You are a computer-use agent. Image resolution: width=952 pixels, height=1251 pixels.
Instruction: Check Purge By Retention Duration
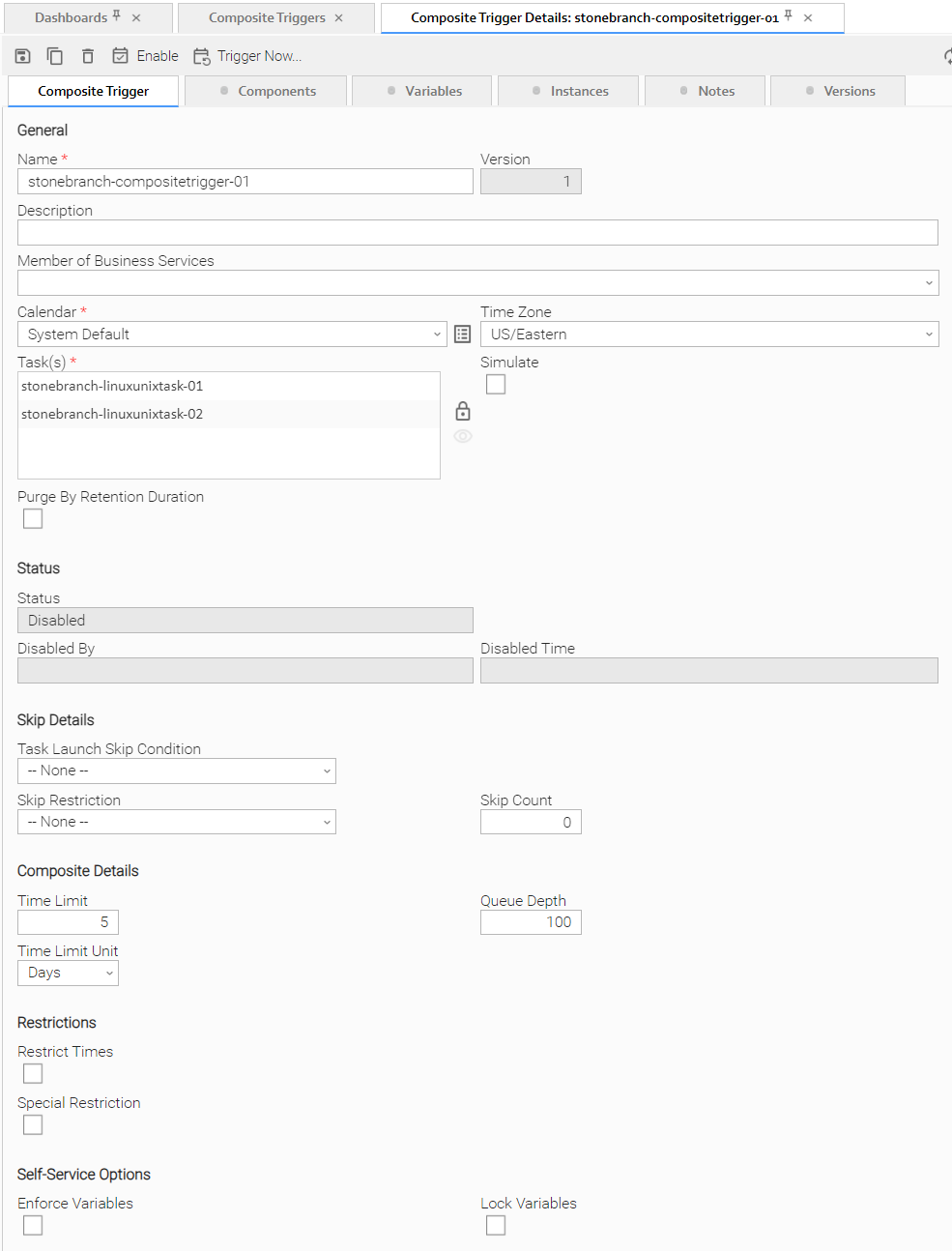pyautogui.click(x=33, y=519)
